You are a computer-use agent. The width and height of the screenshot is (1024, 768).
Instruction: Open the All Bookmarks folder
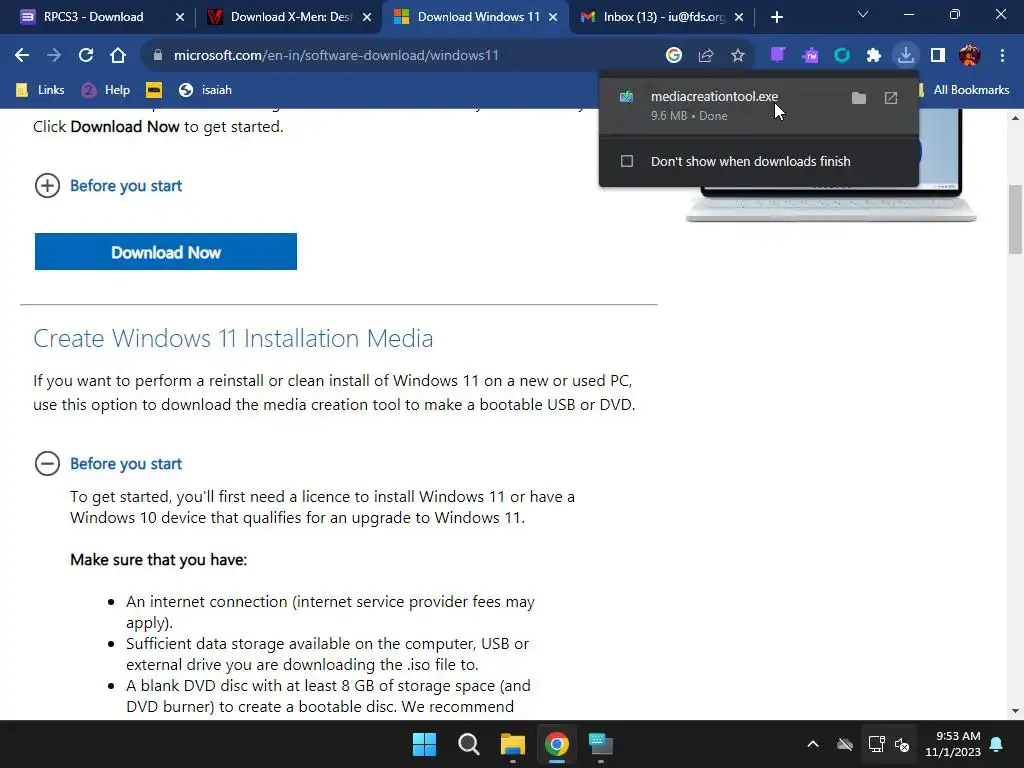point(963,89)
